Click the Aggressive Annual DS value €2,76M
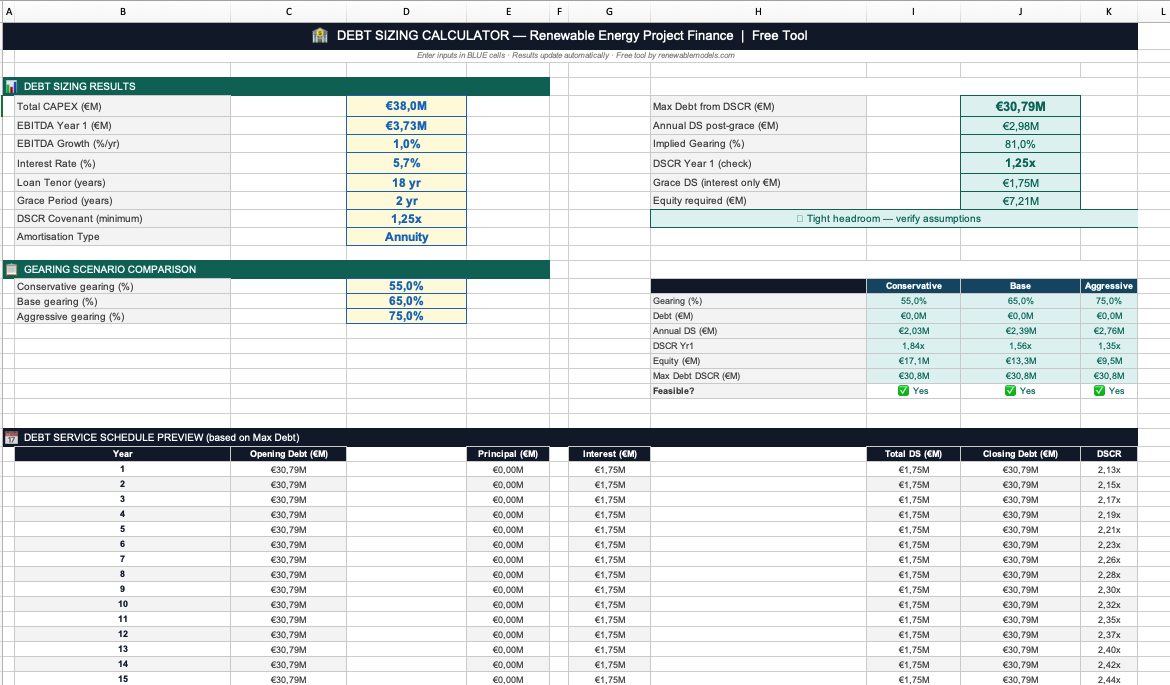 point(1109,331)
